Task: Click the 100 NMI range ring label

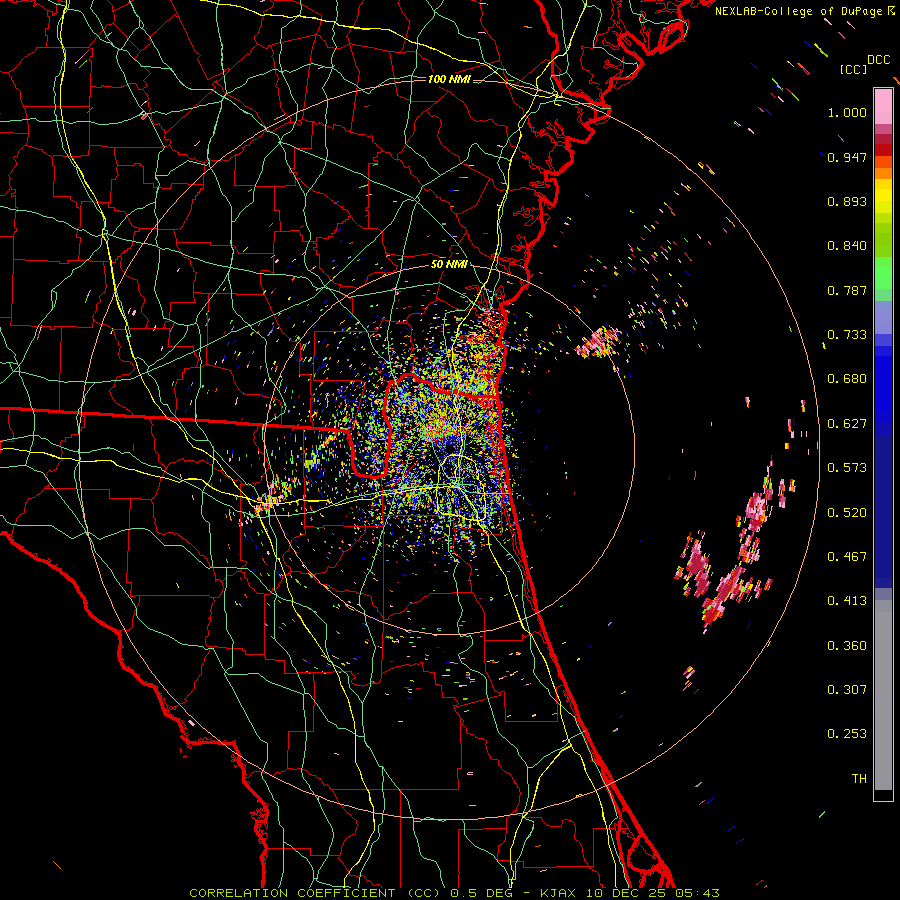Action: [x=449, y=79]
